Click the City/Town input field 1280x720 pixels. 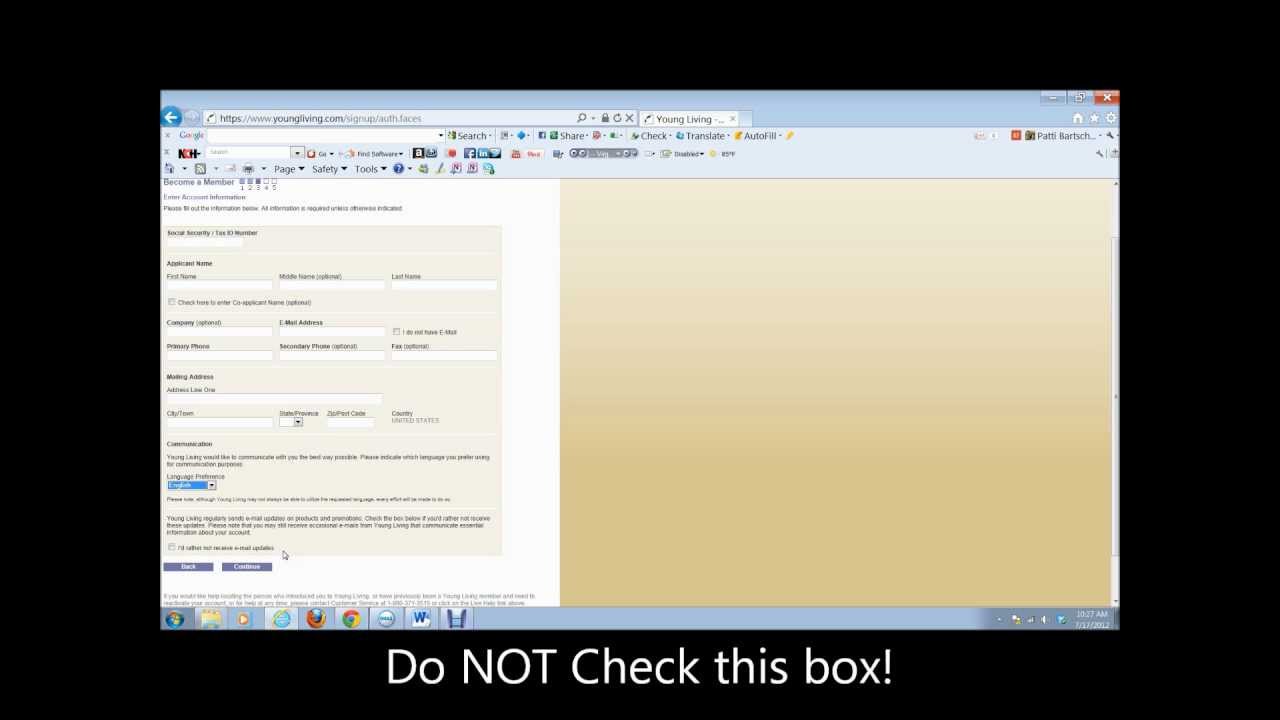pyautogui.click(x=219, y=422)
